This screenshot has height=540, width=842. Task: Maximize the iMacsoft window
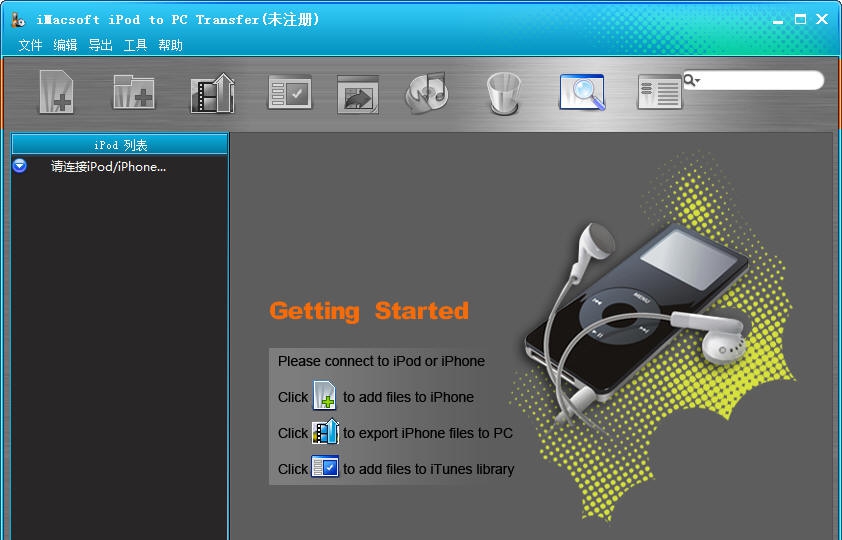click(800, 19)
